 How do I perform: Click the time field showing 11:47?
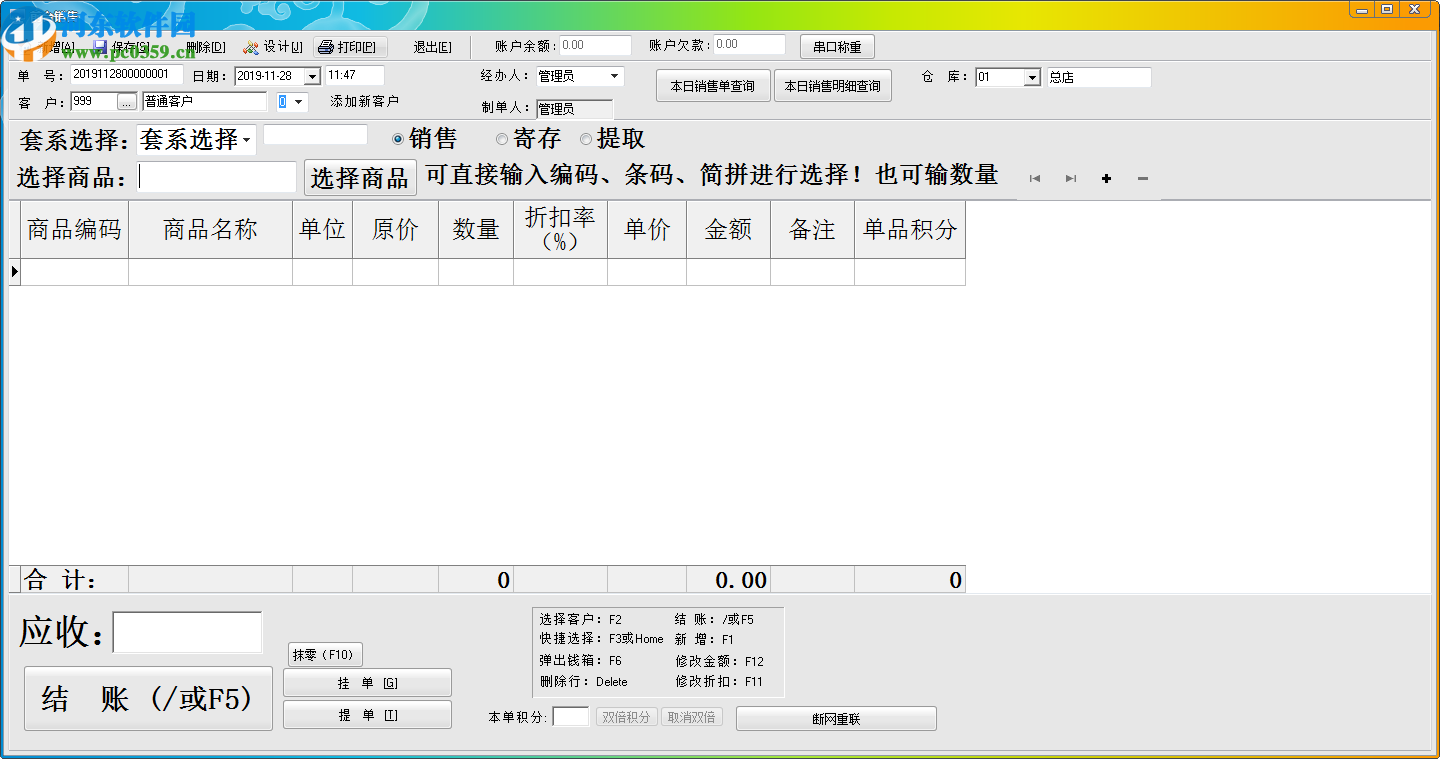(x=354, y=75)
